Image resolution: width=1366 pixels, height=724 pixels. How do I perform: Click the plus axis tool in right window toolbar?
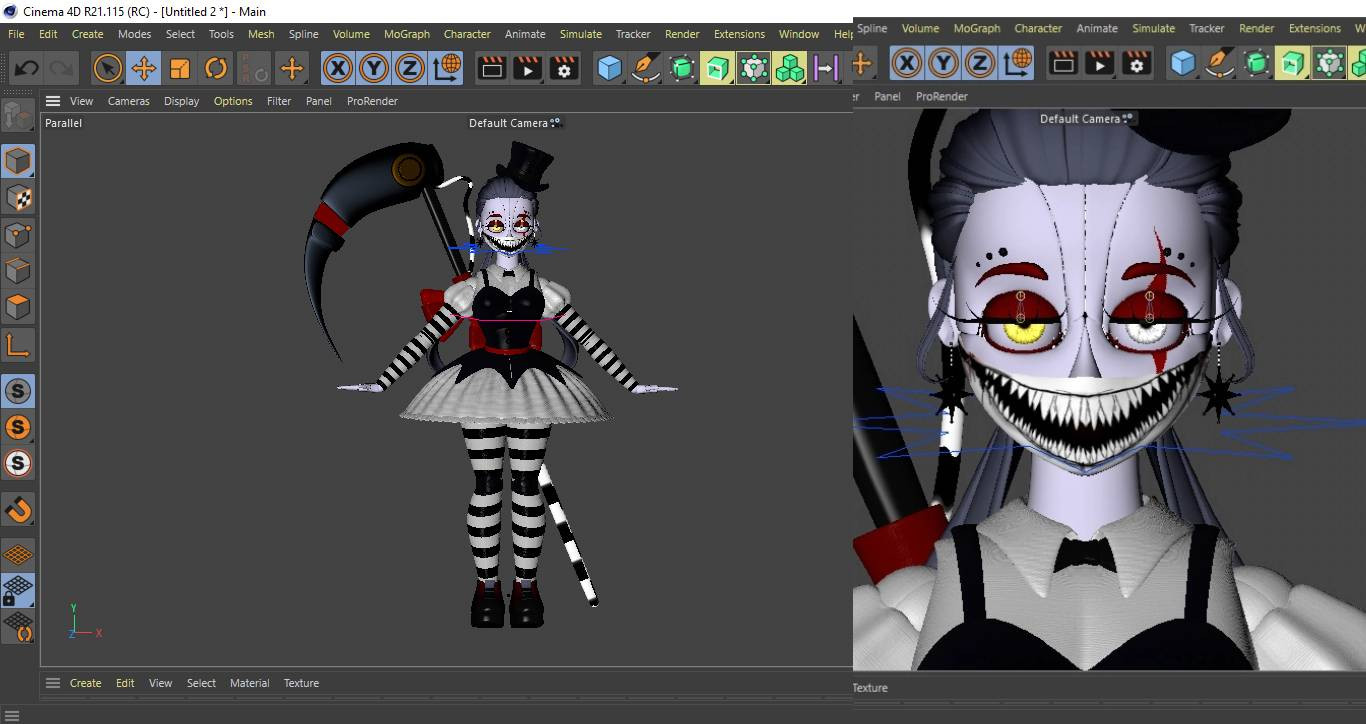pos(861,64)
